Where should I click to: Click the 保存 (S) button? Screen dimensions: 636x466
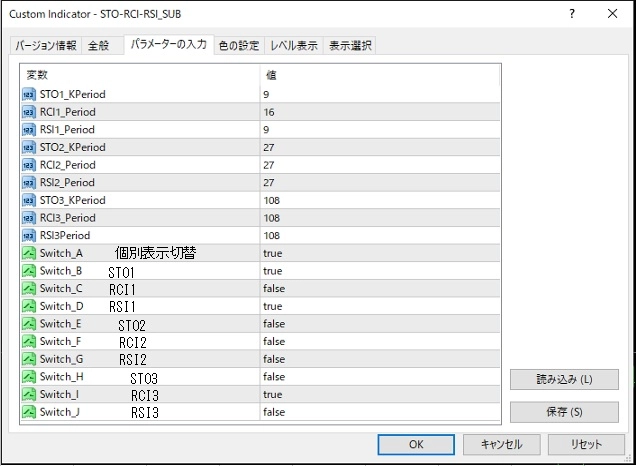(564, 412)
